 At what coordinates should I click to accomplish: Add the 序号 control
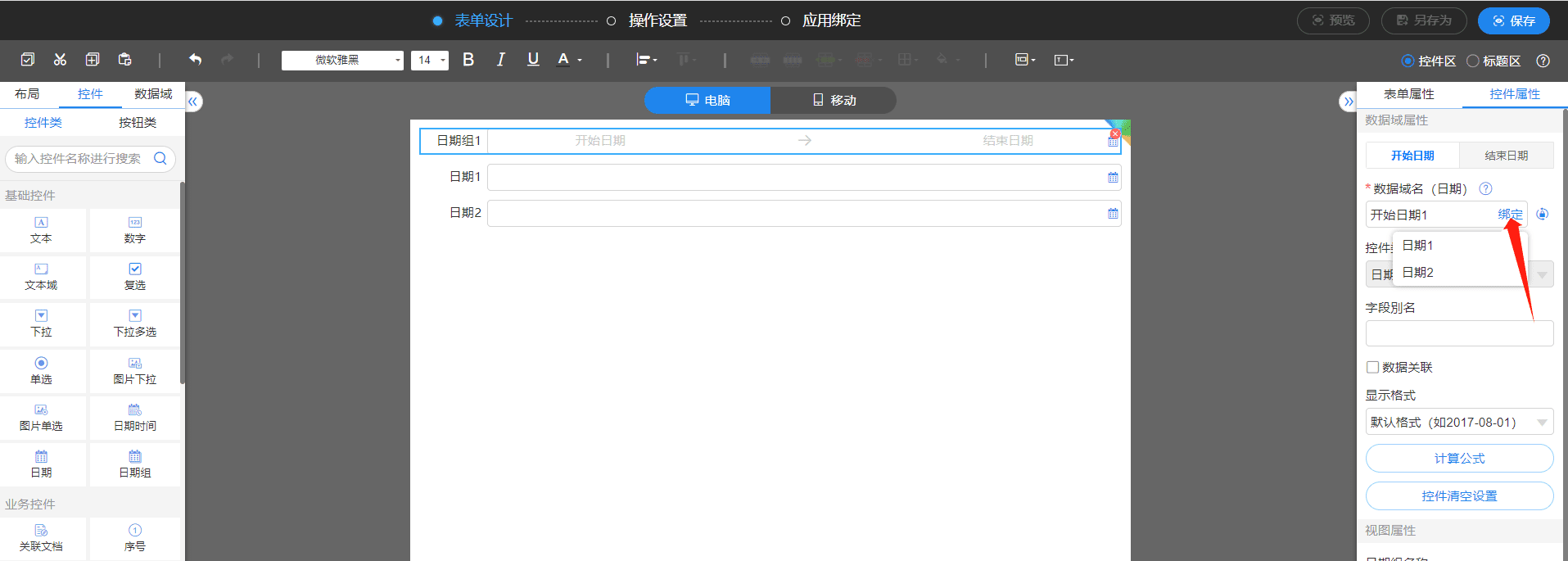135,538
